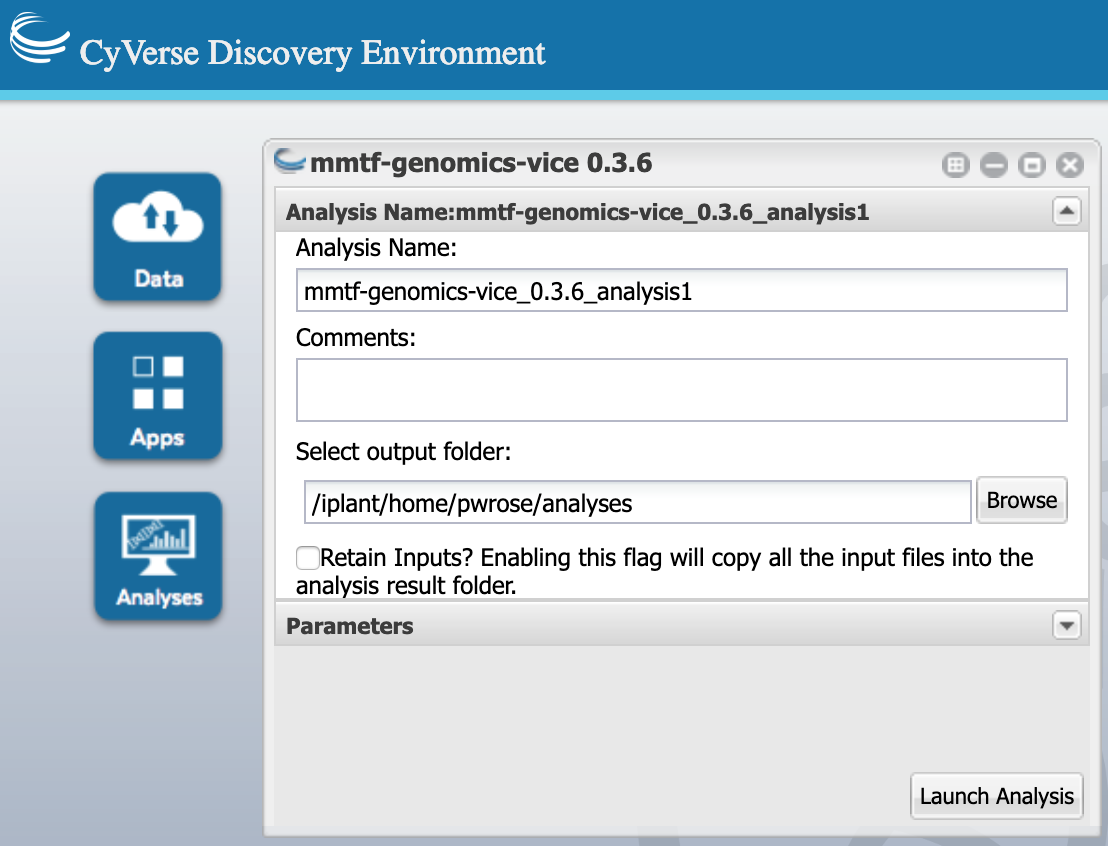Screen dimensions: 1108x846
Task: Minimize the mmtf-genomics-vice window
Action: 994,165
